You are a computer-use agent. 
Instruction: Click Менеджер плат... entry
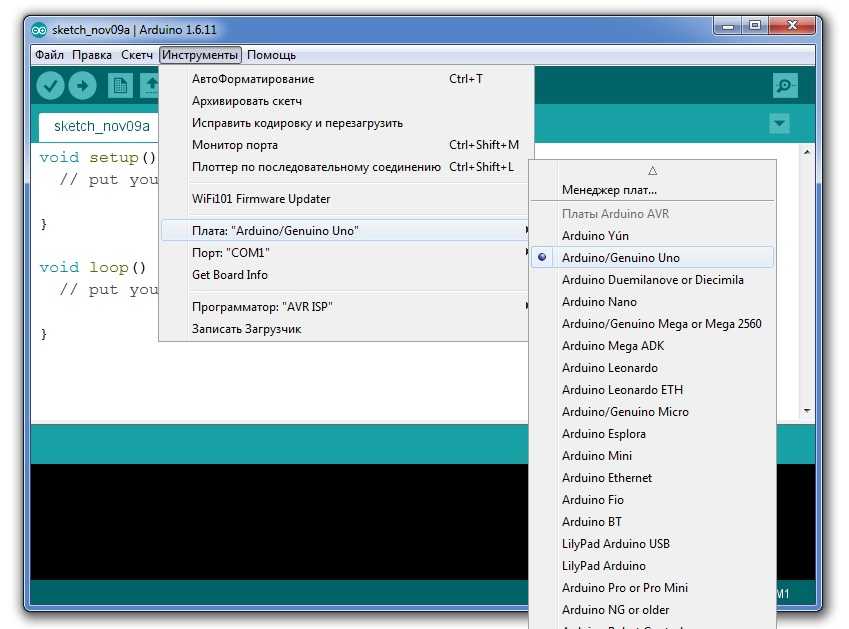click(609, 190)
